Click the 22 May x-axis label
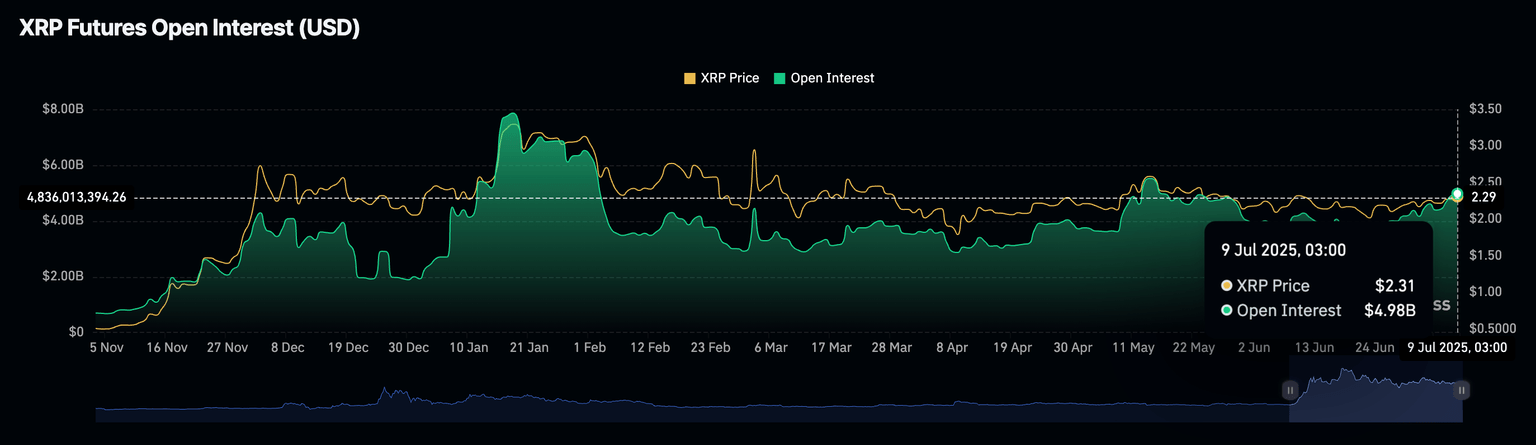This screenshot has width=1536, height=445. (1194, 348)
